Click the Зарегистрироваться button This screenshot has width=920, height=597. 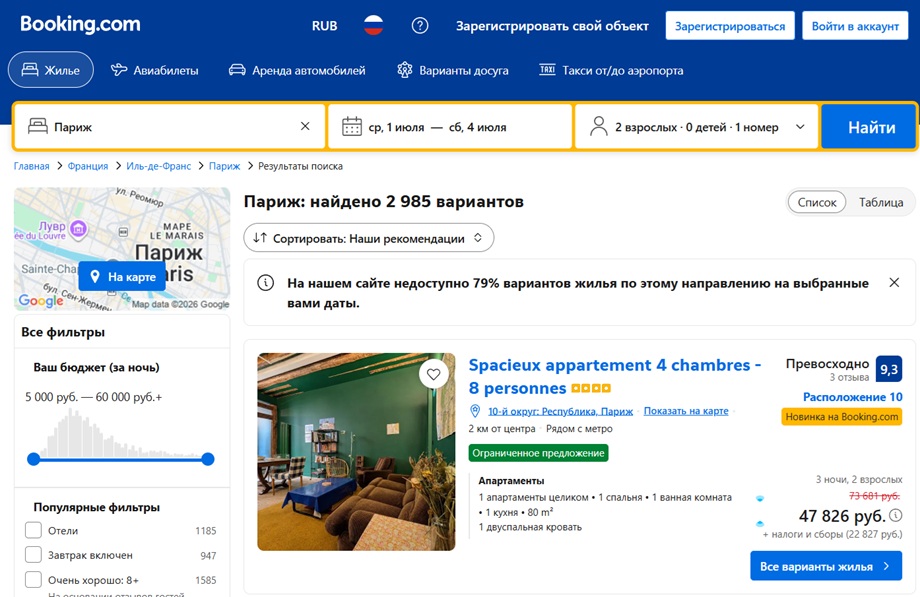730,26
